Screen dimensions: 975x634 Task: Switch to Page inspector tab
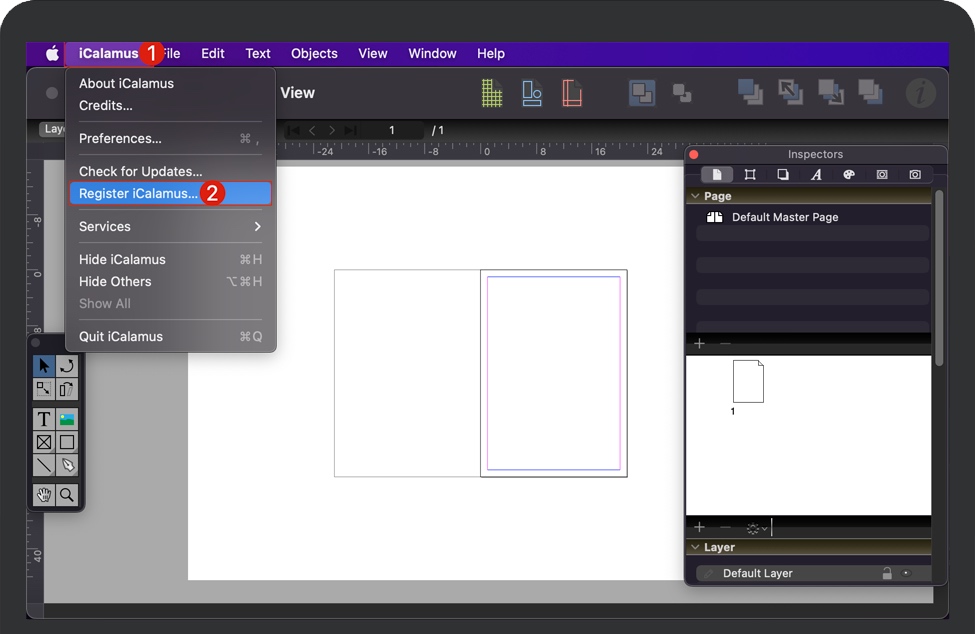point(717,175)
